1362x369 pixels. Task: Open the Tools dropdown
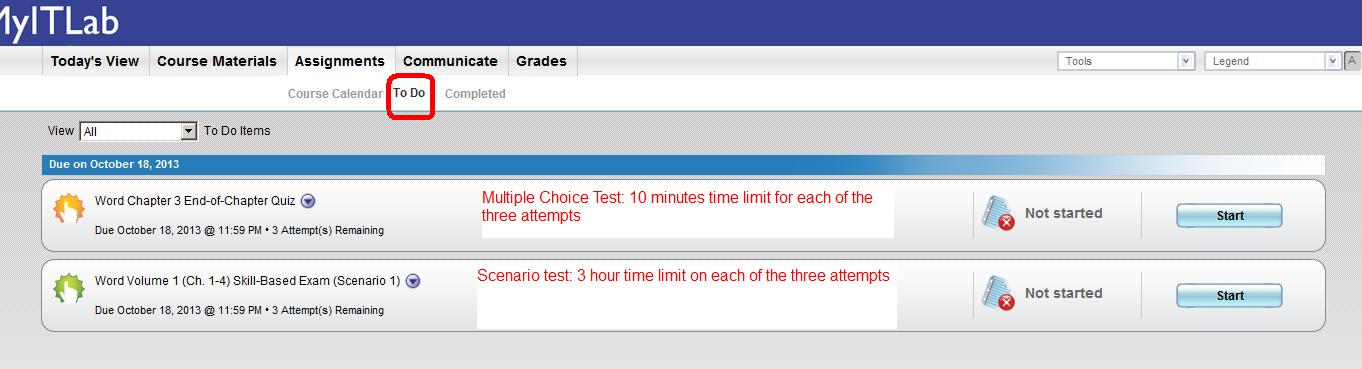click(1126, 61)
